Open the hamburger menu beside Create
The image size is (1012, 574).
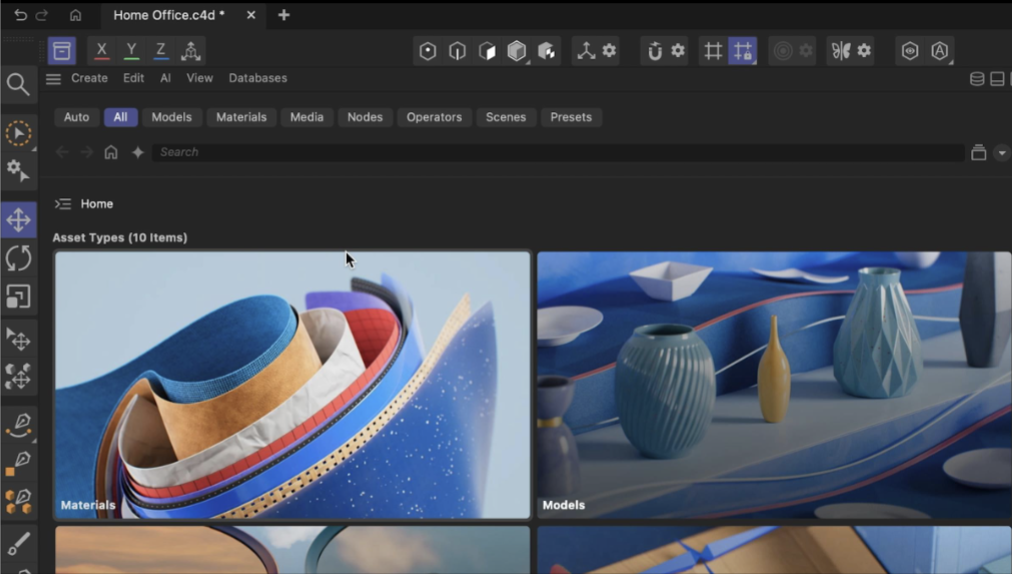(x=54, y=79)
